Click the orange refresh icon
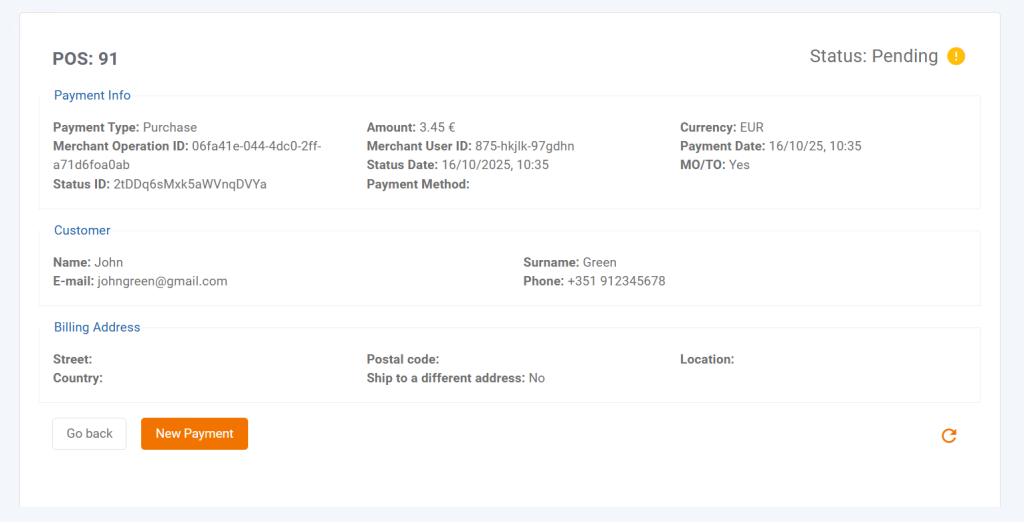The width and height of the screenshot is (1024, 522). click(x=949, y=435)
